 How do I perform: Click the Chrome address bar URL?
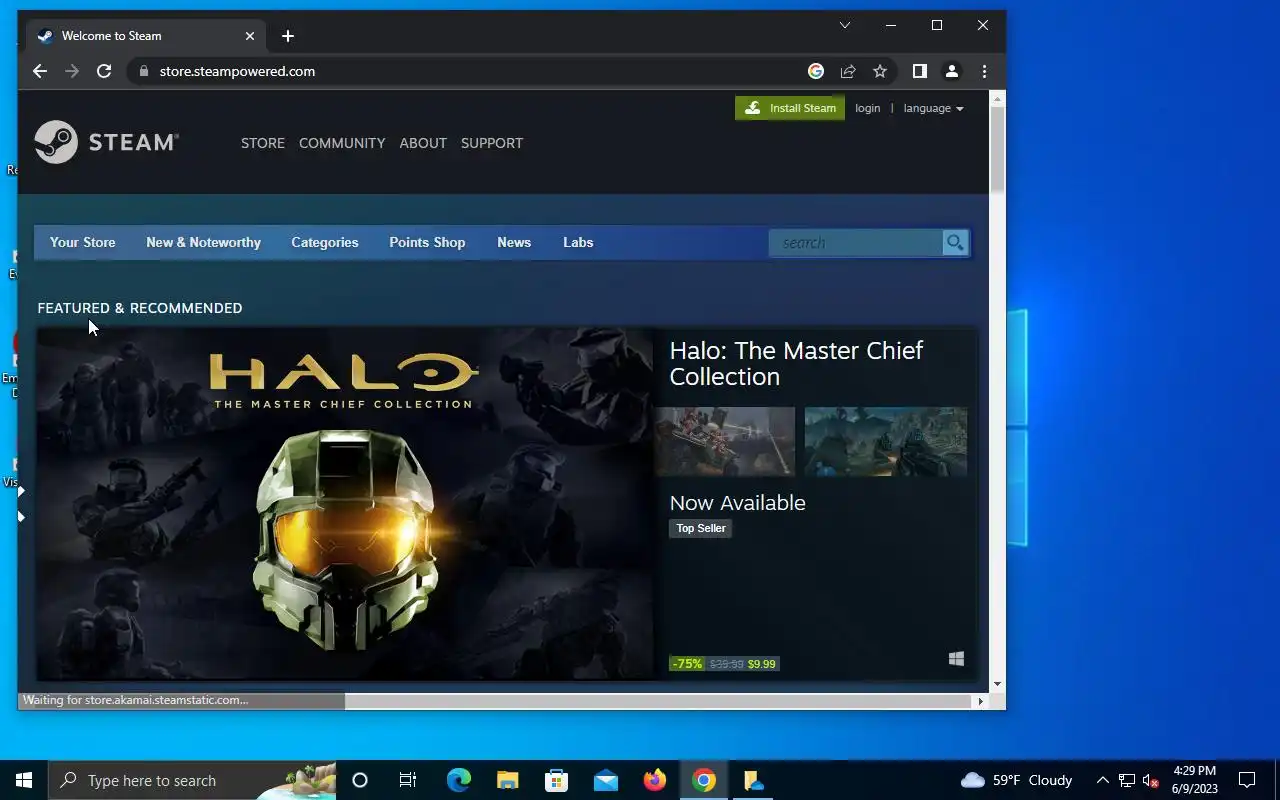coord(237,71)
